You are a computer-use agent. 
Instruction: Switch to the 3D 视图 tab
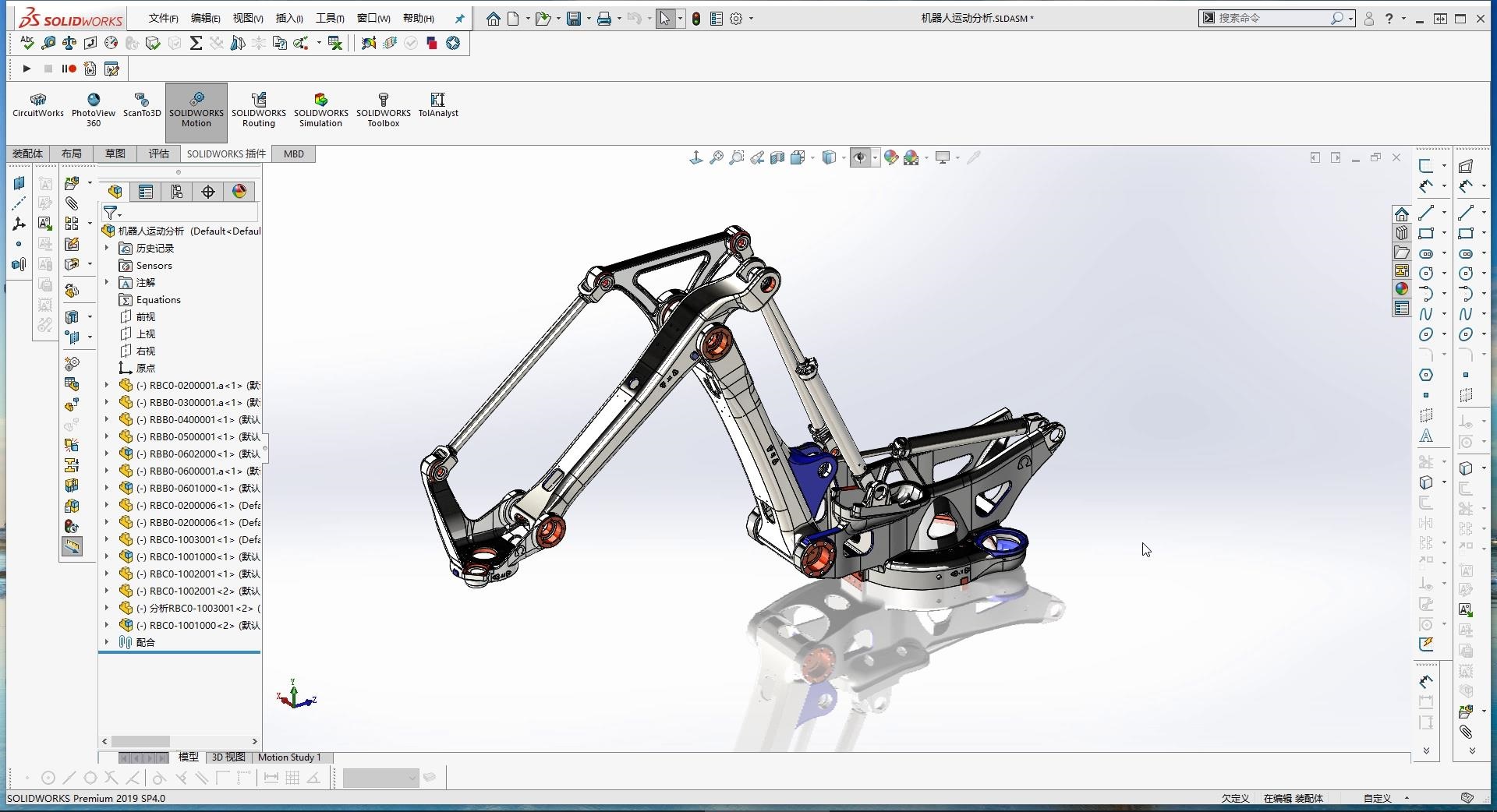click(228, 757)
